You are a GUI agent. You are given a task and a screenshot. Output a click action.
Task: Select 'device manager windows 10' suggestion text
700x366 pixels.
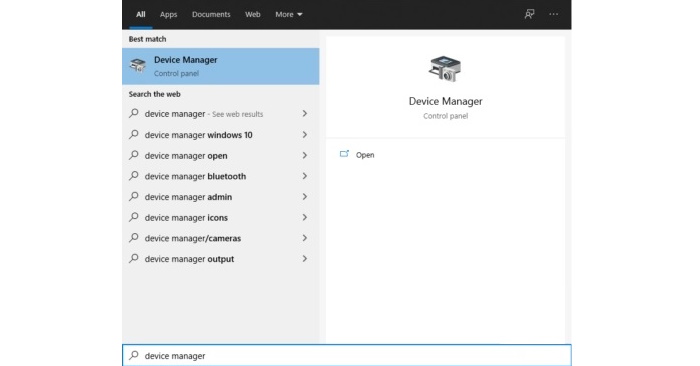pyautogui.click(x=198, y=135)
